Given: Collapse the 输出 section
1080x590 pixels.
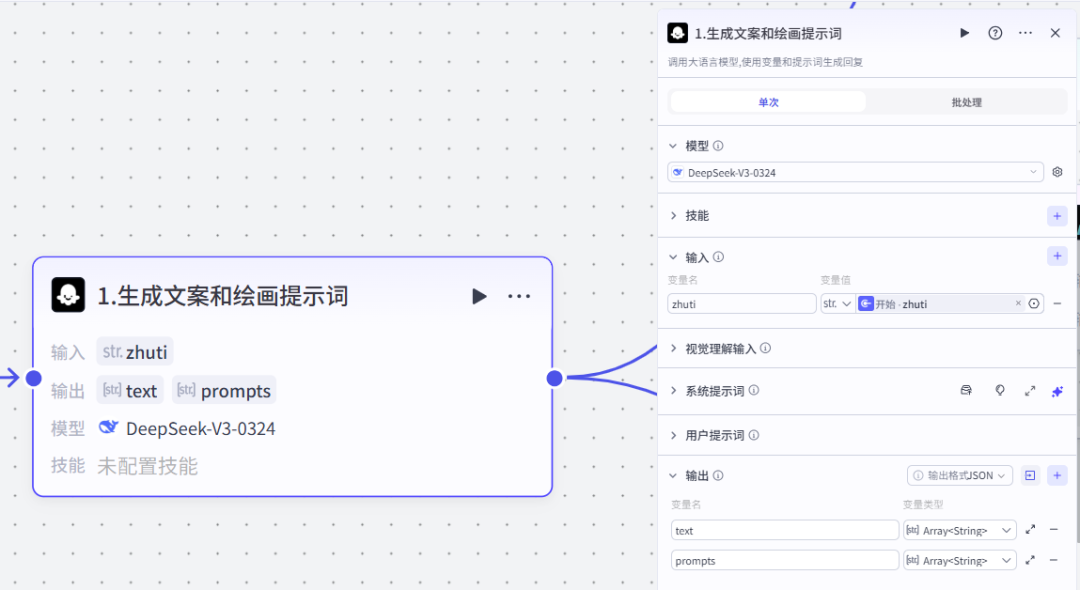Looking at the screenshot, I should coord(673,476).
